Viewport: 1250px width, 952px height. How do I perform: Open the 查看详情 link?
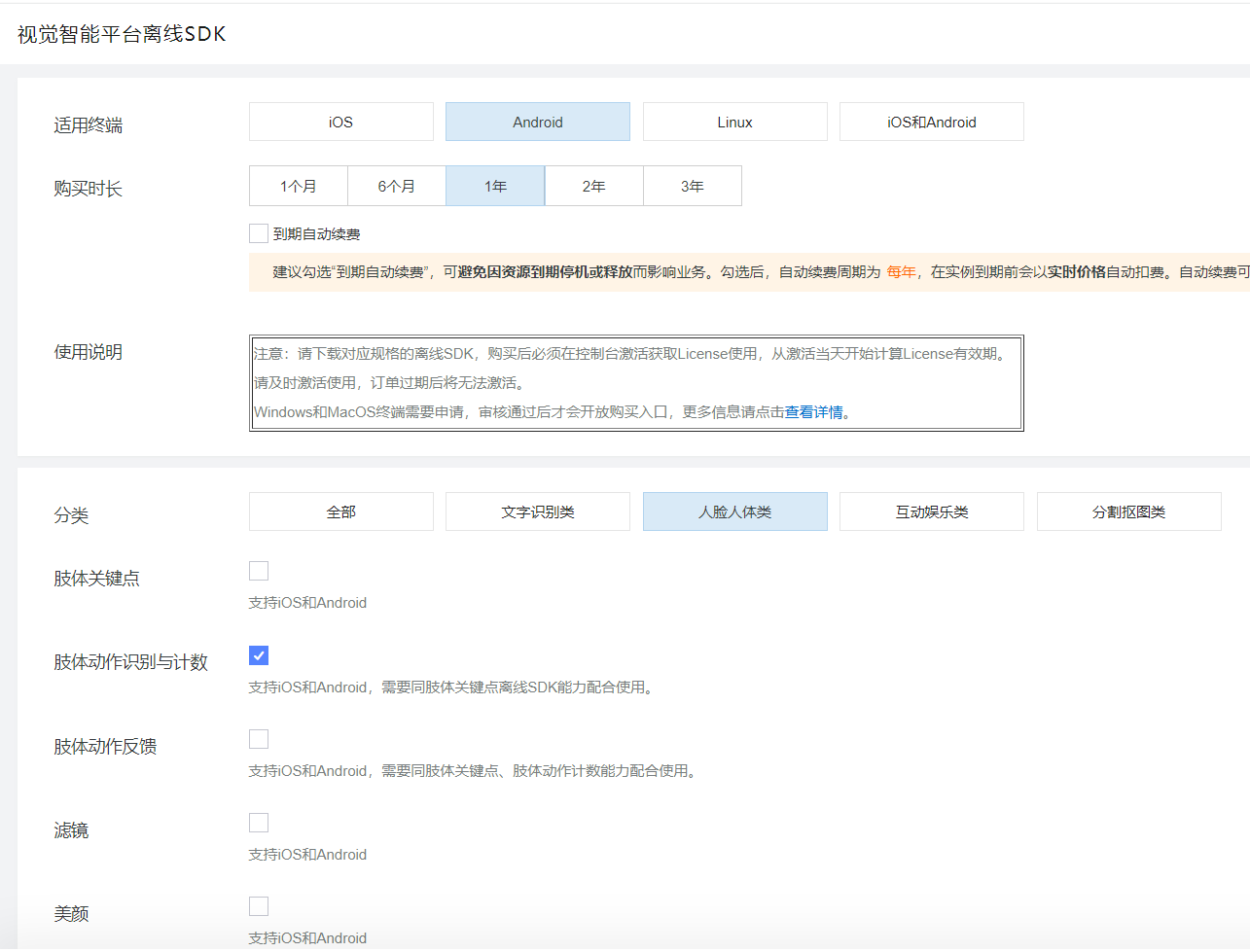(814, 412)
